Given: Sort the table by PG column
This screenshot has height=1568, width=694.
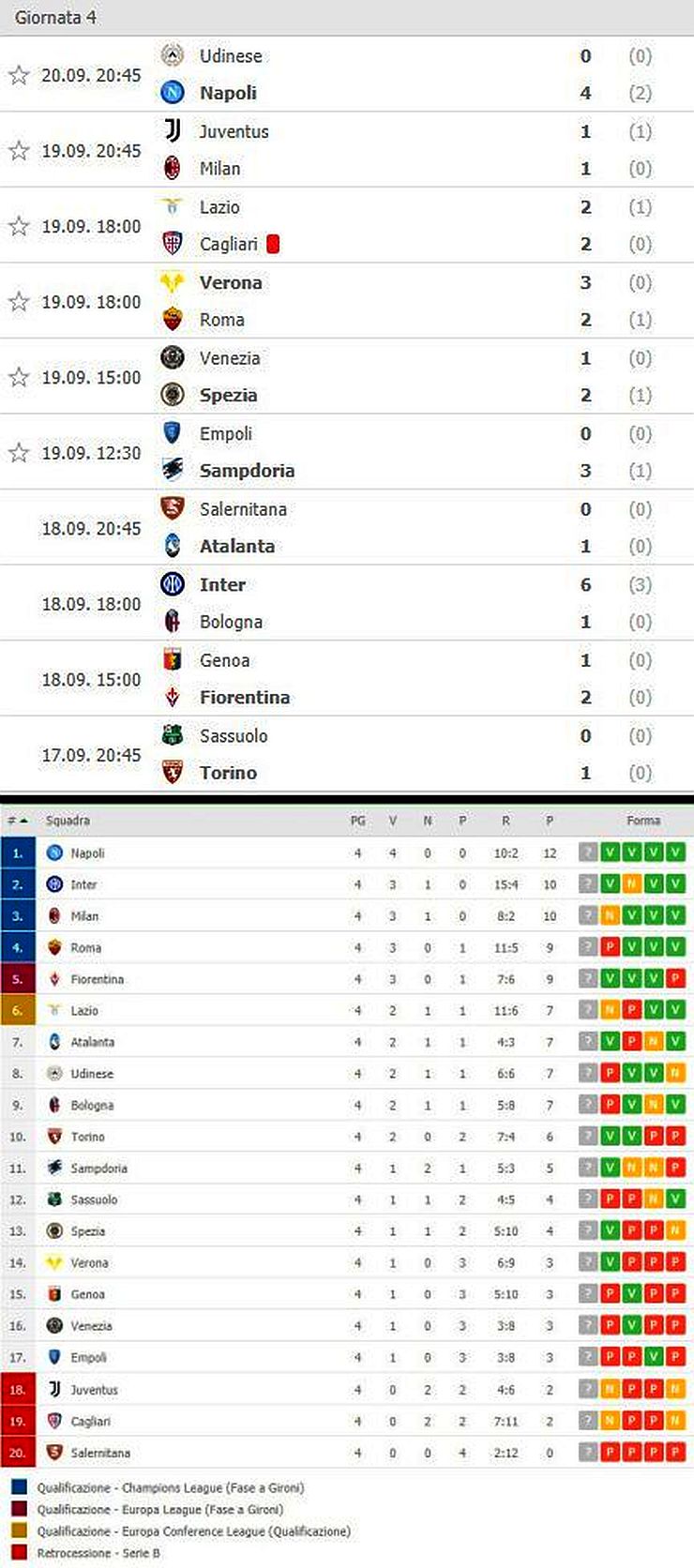Looking at the screenshot, I should [x=357, y=821].
